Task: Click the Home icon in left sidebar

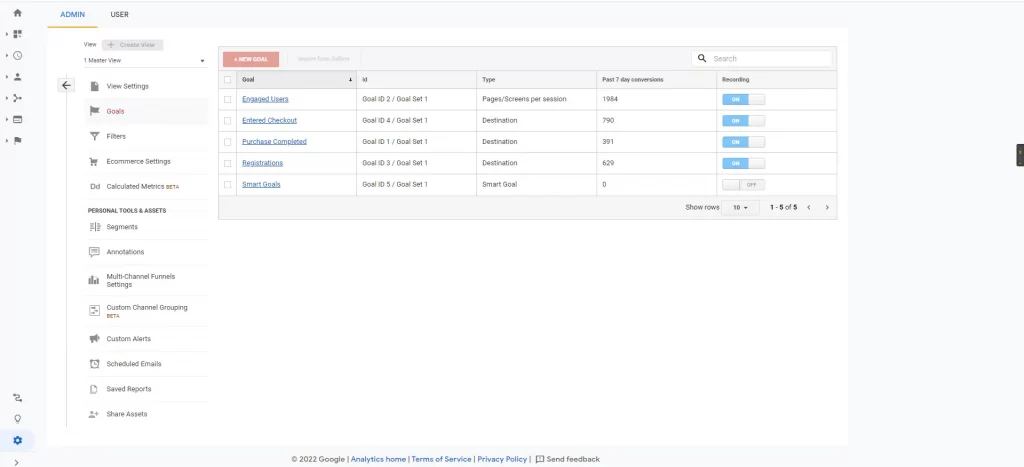Action: click(x=17, y=13)
